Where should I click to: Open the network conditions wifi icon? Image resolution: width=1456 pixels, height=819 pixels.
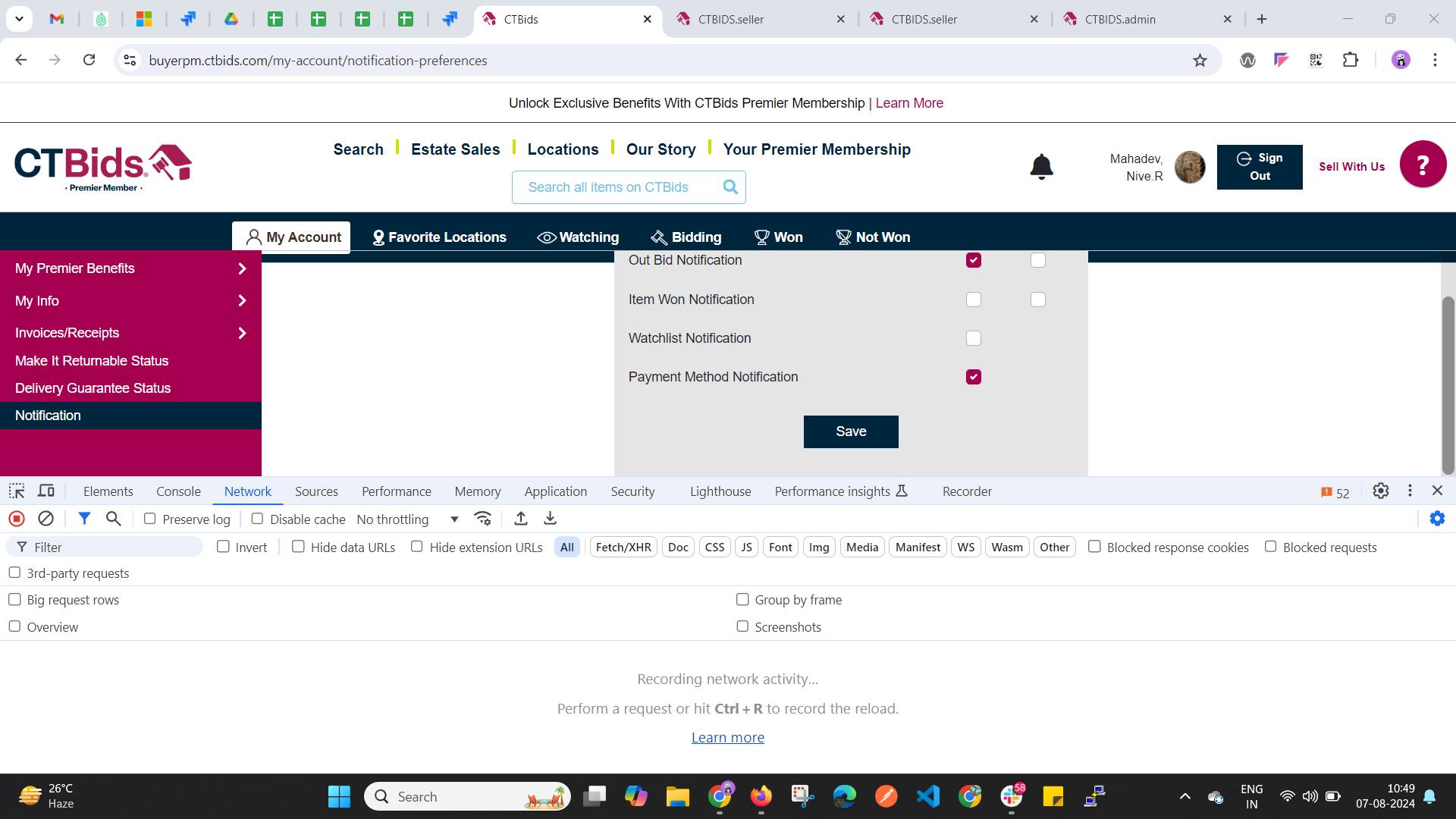[x=482, y=519]
